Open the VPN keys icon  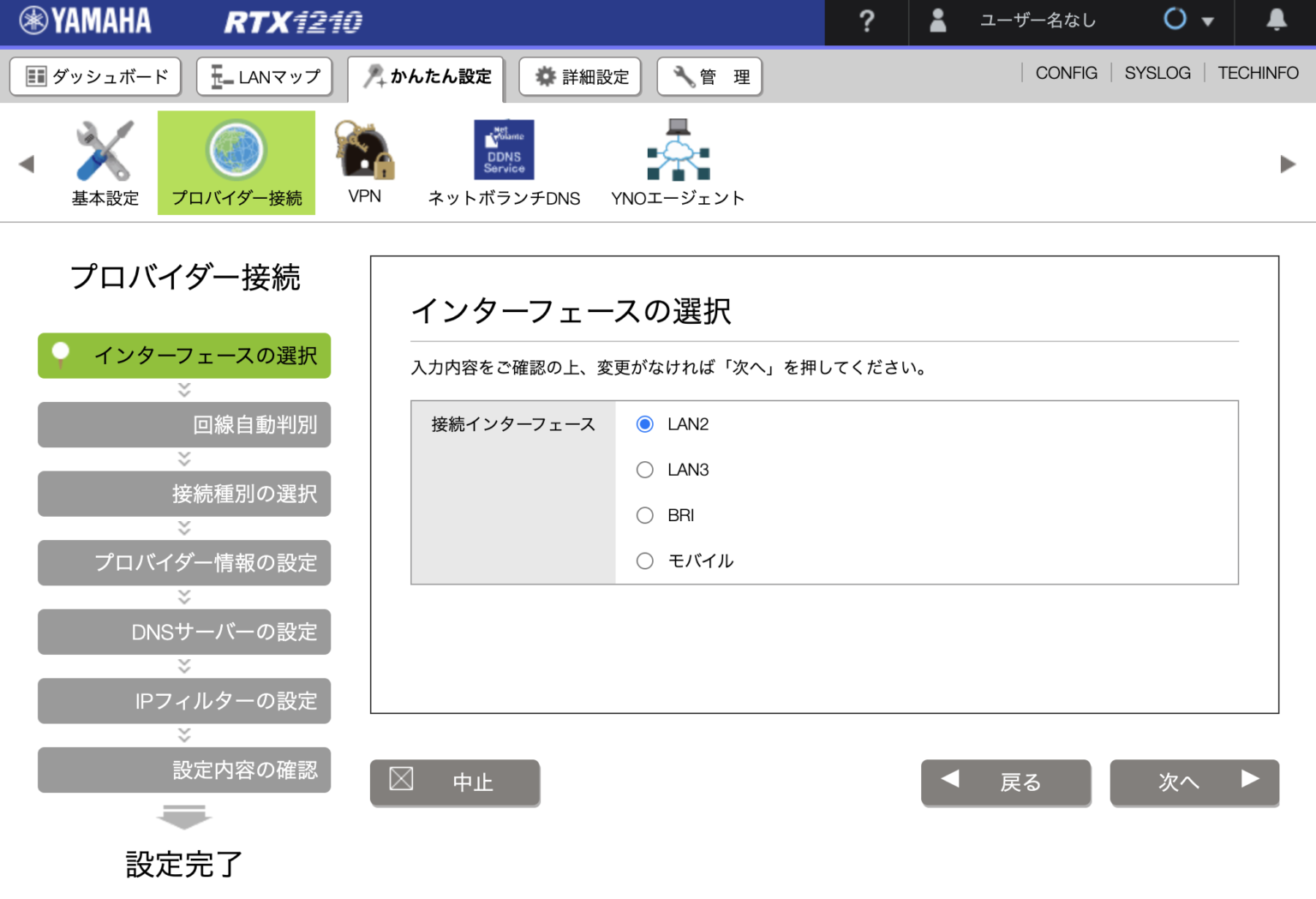point(365,162)
